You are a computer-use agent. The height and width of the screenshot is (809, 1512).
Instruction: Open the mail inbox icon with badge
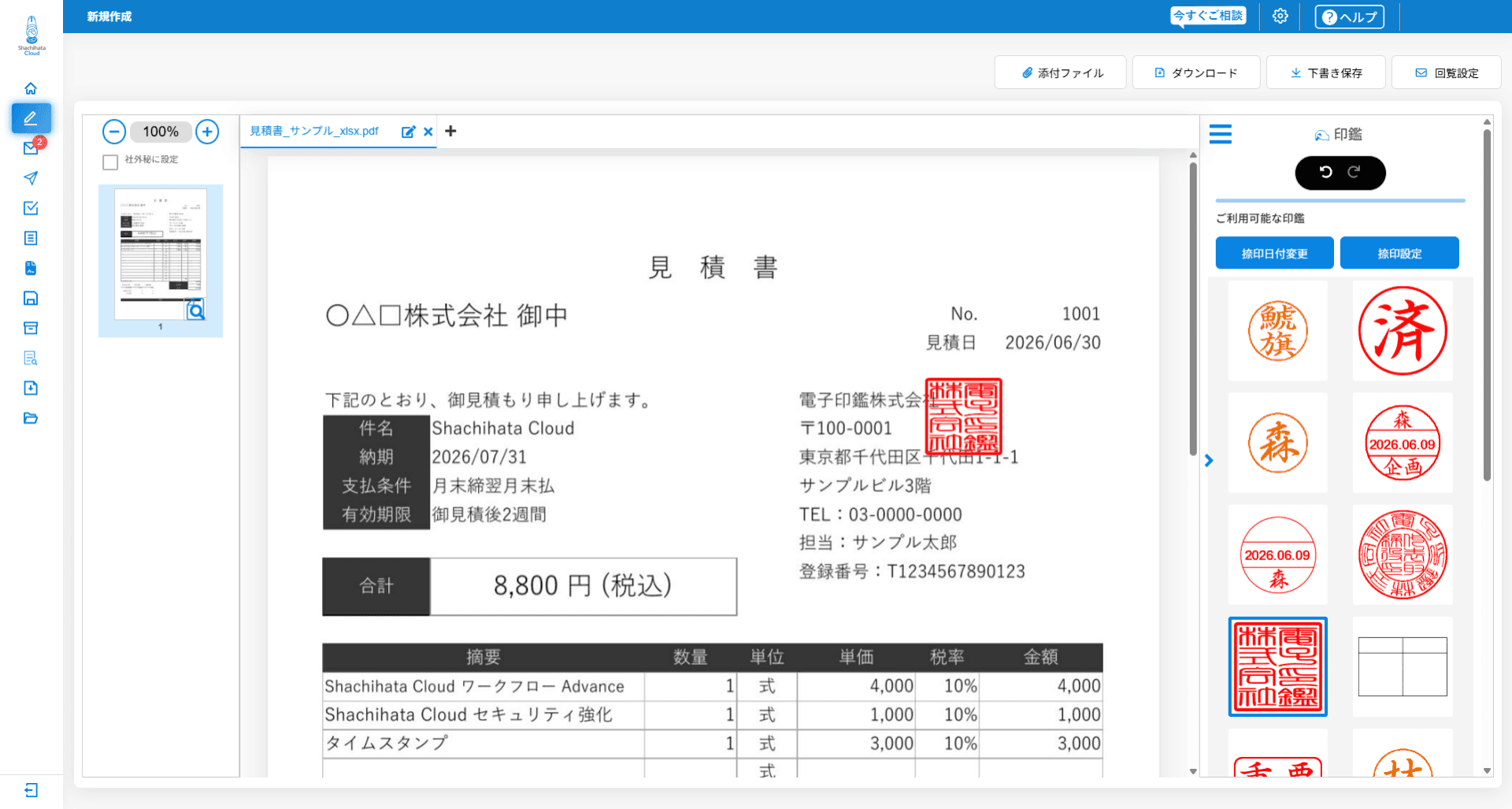[32, 147]
